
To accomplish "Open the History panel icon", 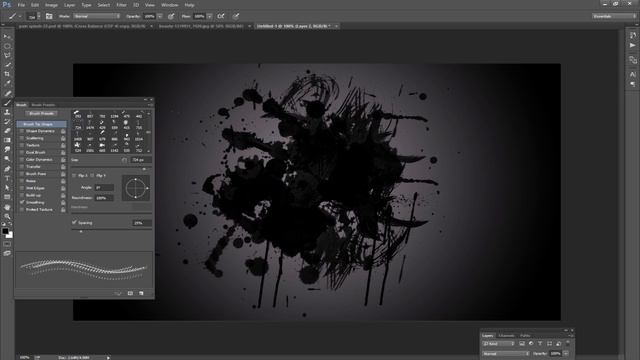I will [633, 36].
